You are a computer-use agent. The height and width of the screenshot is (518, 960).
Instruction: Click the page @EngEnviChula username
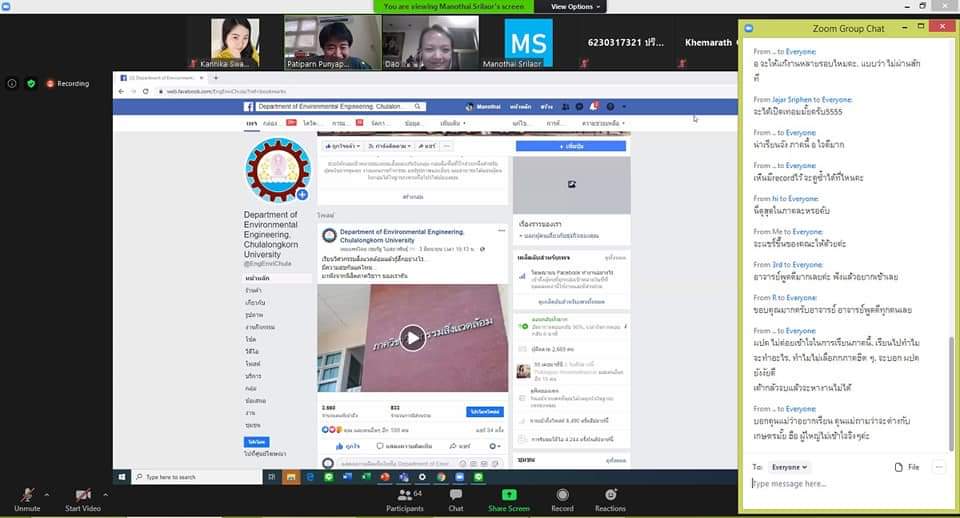click(x=268, y=264)
